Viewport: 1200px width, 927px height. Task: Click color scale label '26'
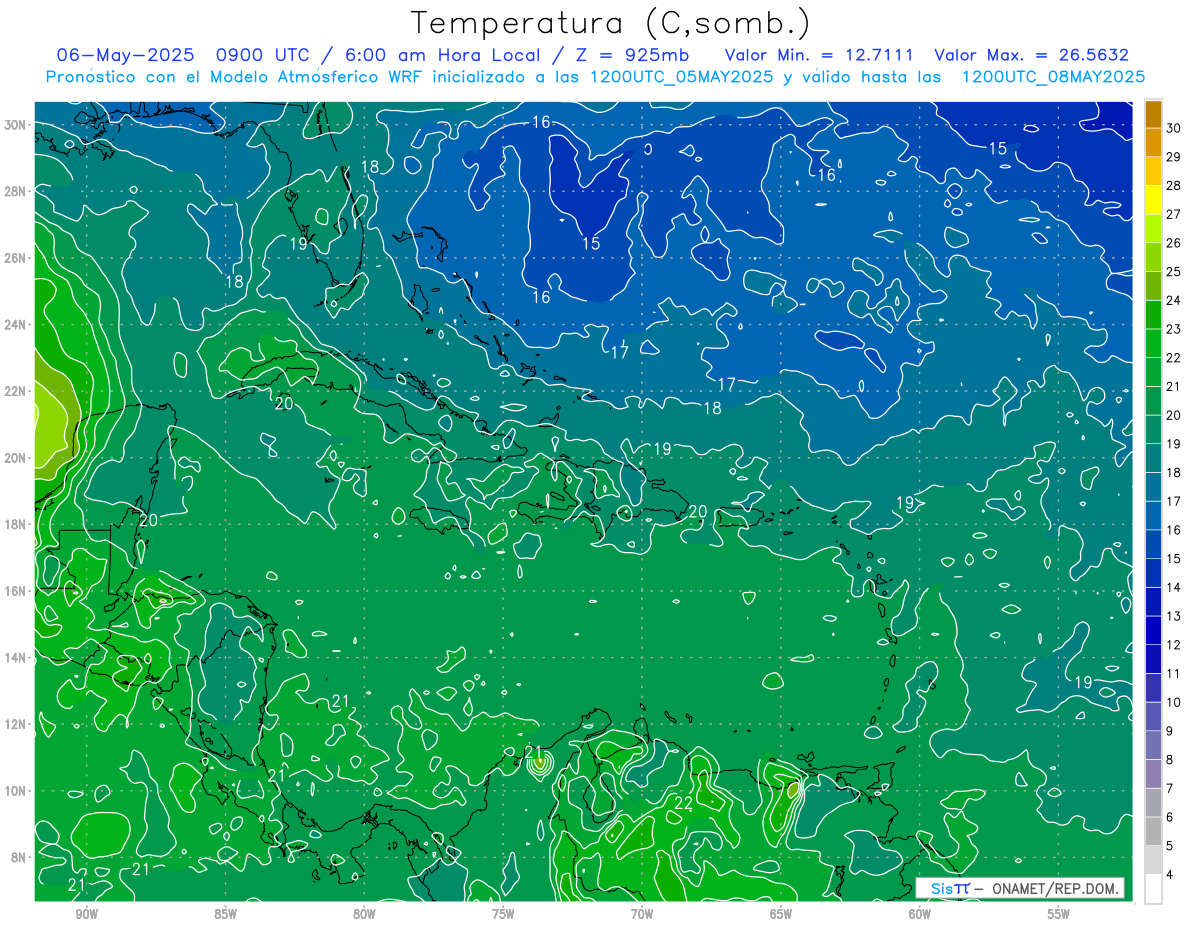(x=1173, y=243)
